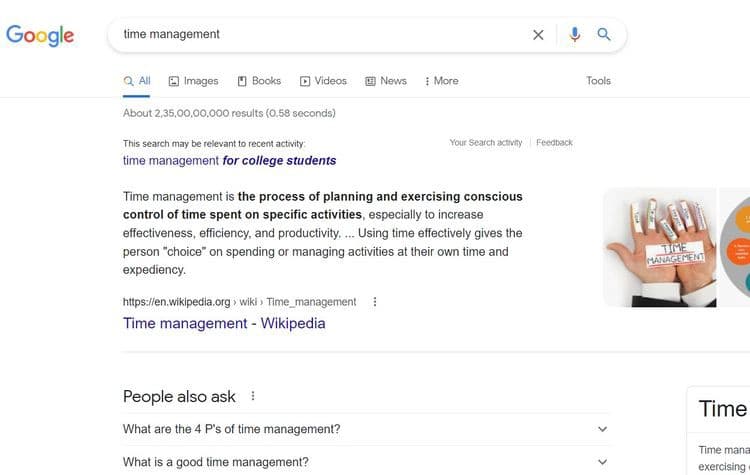
Task: Open the Images results tab
Action: coord(193,81)
